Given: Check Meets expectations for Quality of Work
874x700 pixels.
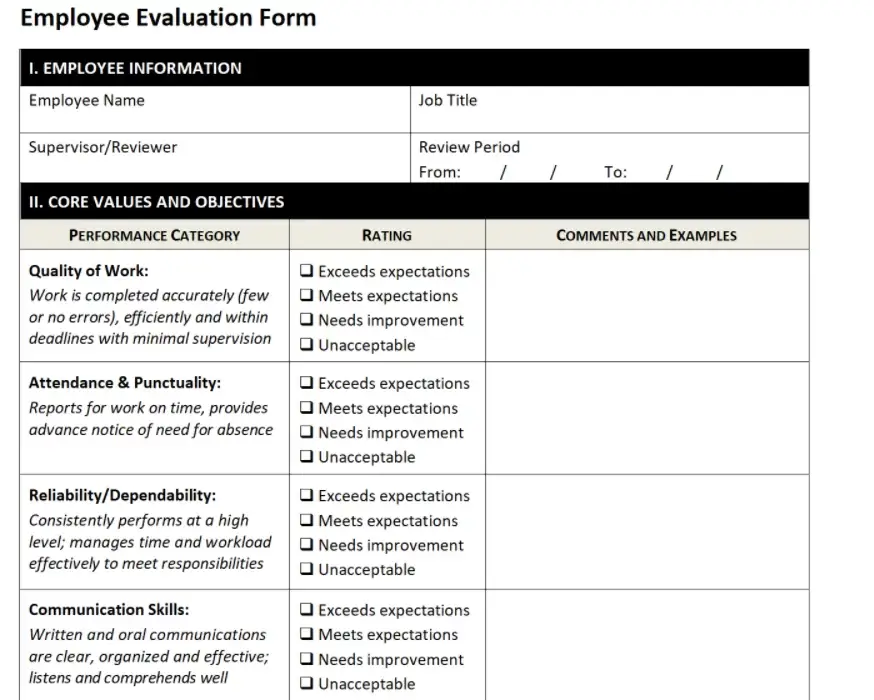Looking at the screenshot, I should tap(307, 296).
